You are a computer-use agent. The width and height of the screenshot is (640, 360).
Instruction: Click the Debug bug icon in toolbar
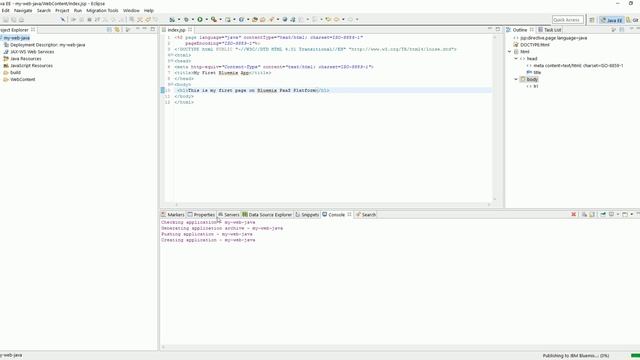186,19
